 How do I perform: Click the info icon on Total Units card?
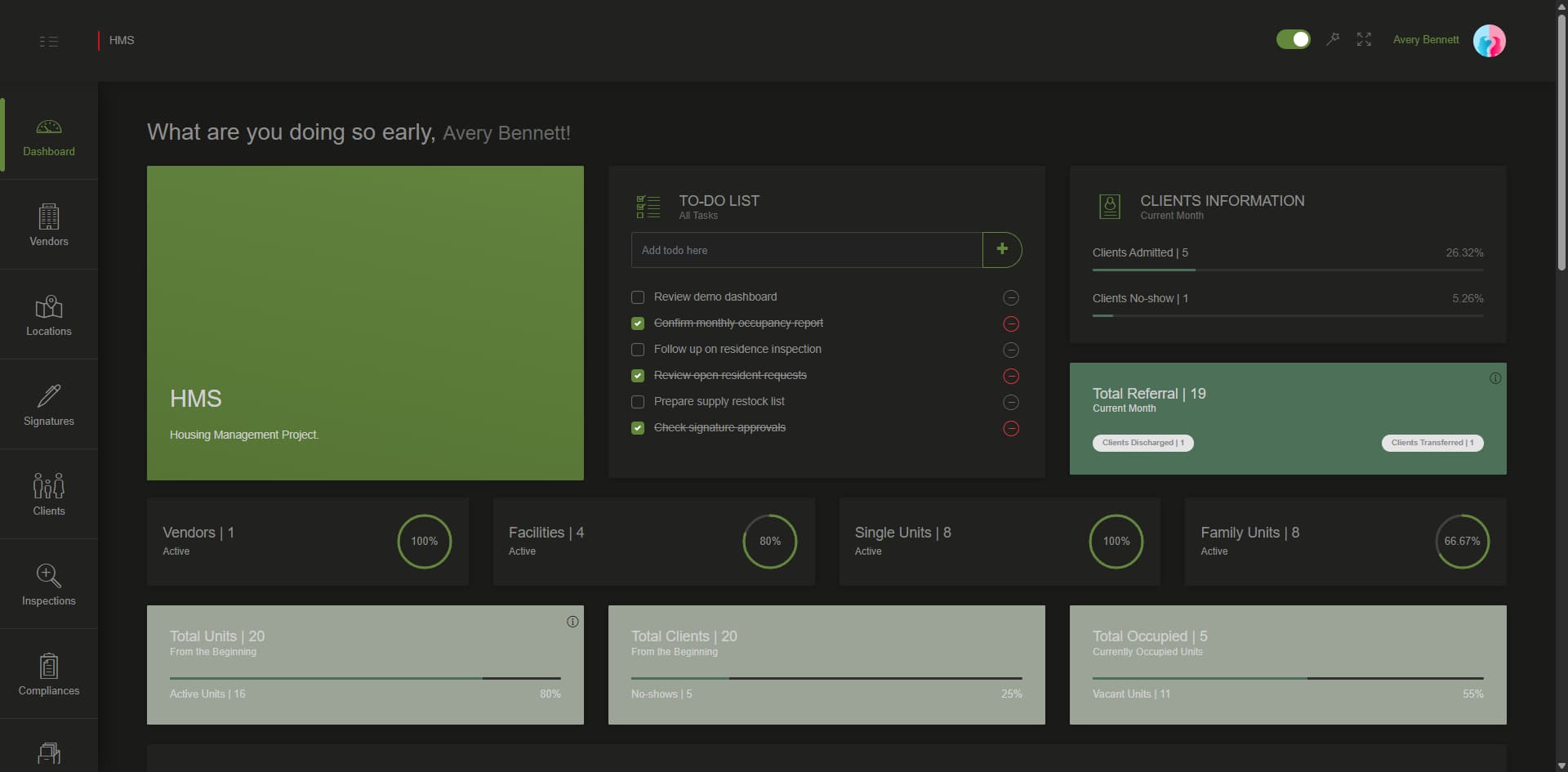click(x=572, y=622)
